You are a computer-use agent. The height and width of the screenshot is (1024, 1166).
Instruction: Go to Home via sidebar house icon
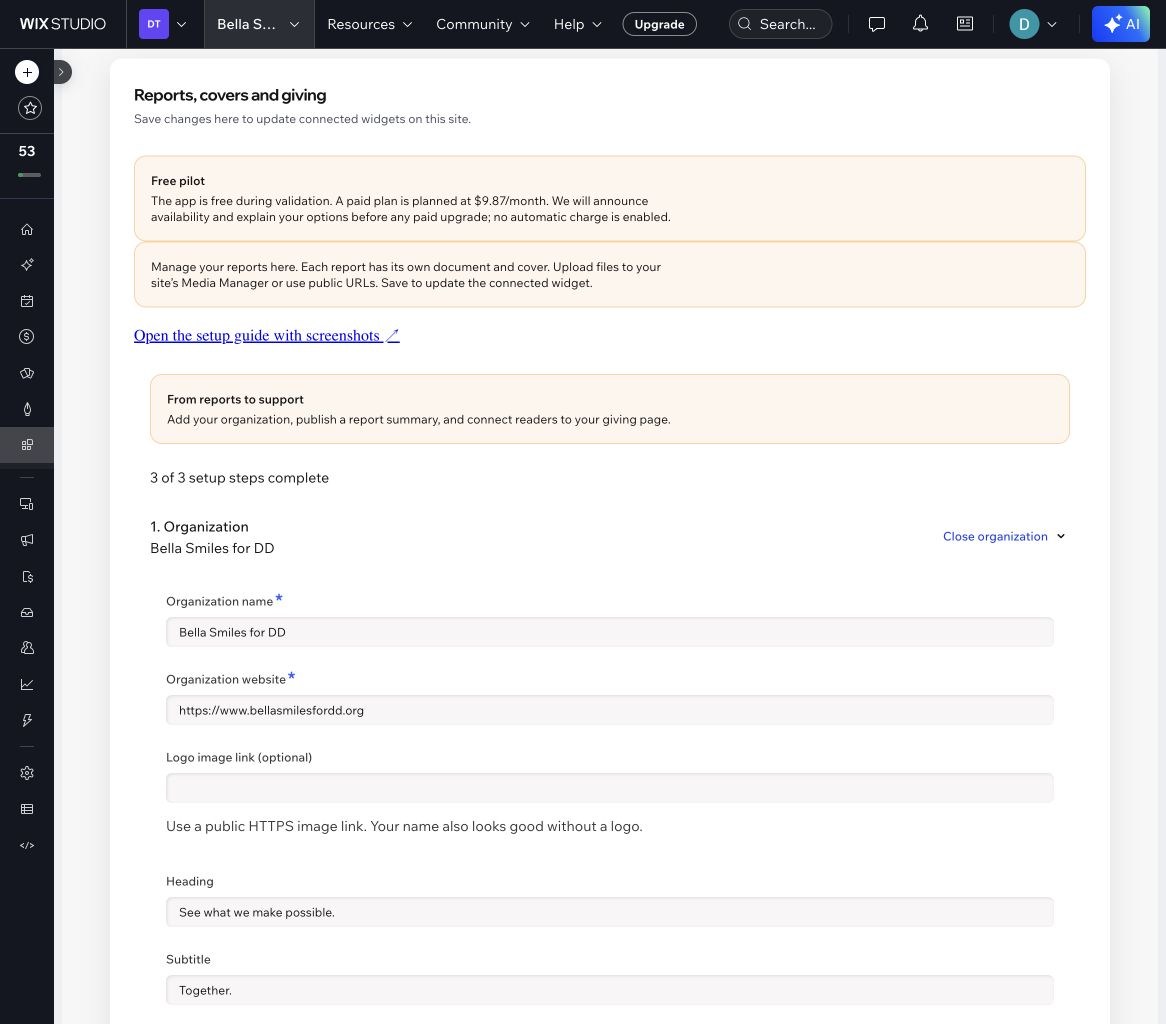[27, 229]
